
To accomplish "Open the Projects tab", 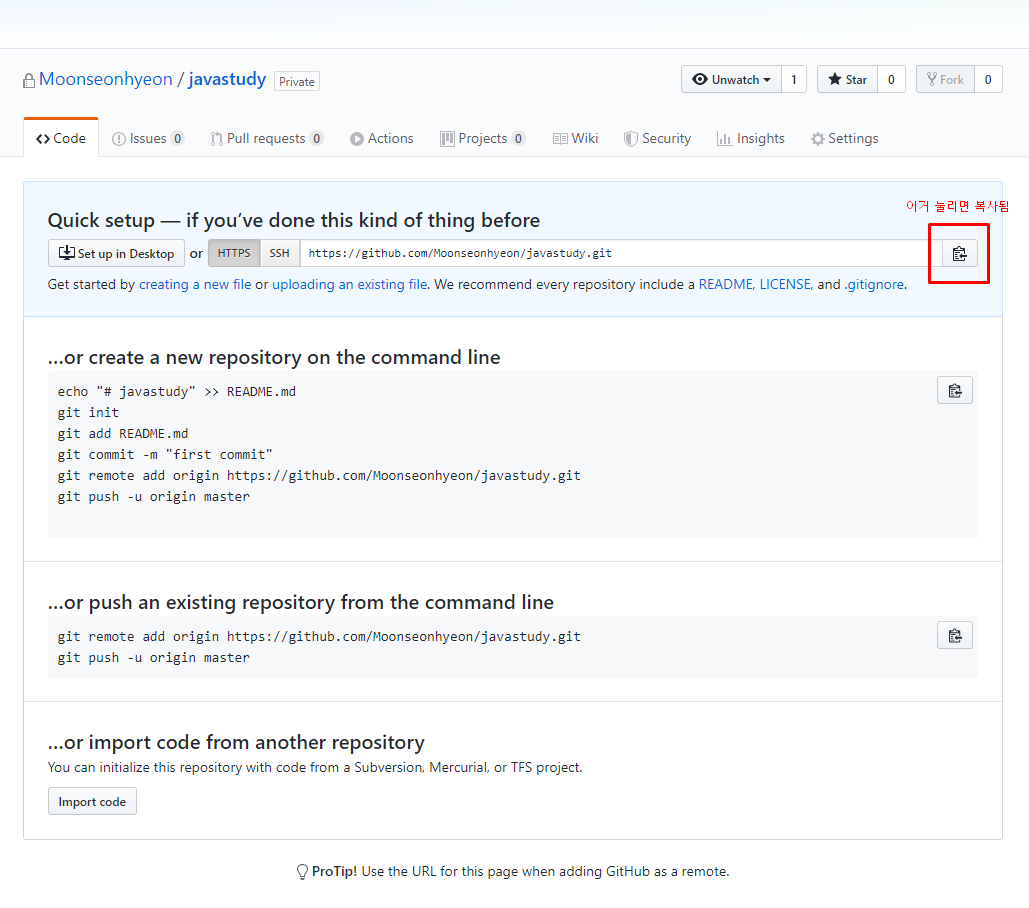I will pyautogui.click(x=482, y=138).
